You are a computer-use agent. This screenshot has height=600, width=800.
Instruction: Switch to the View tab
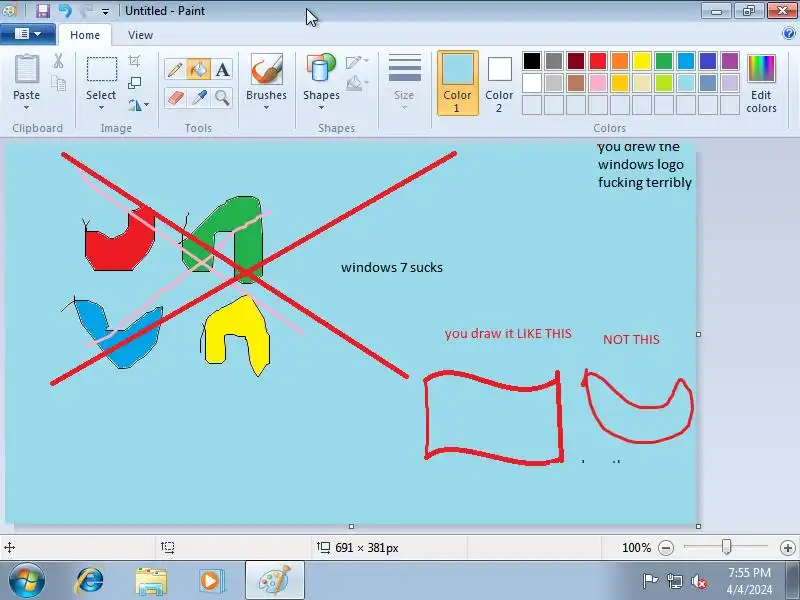click(140, 35)
